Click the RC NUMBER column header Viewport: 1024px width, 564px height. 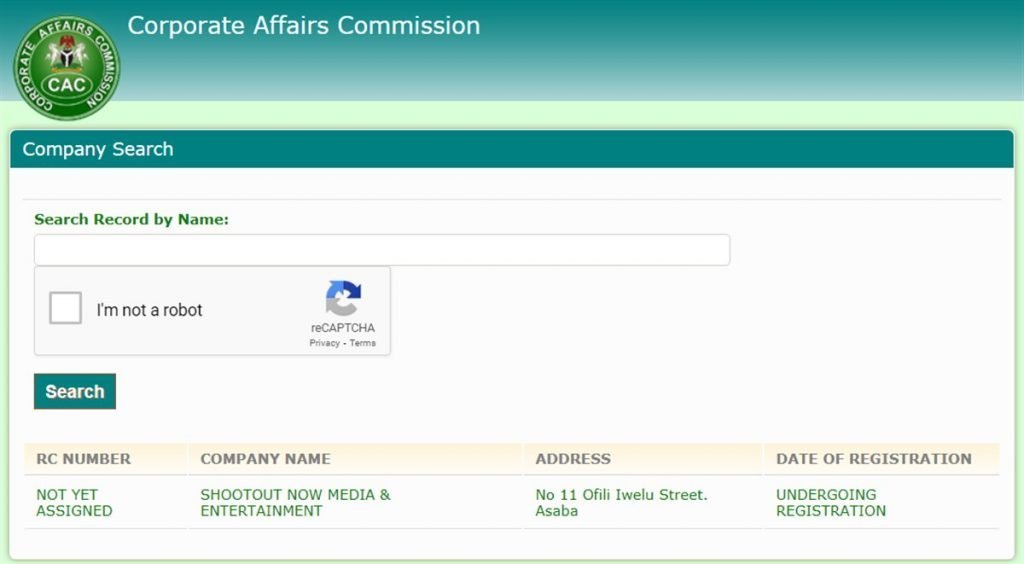coord(84,459)
